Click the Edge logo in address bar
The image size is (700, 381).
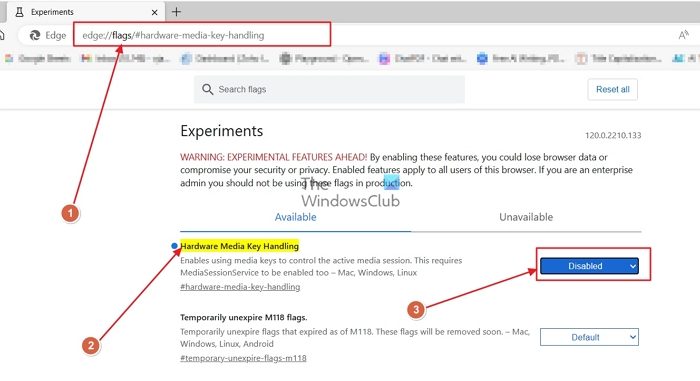[35, 35]
